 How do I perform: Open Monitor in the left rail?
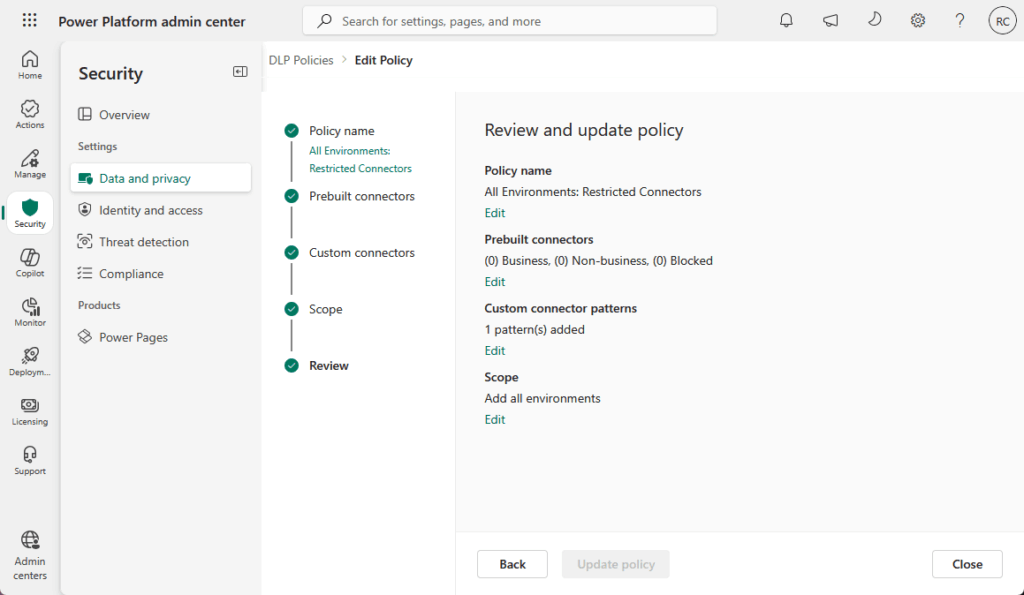pyautogui.click(x=30, y=313)
